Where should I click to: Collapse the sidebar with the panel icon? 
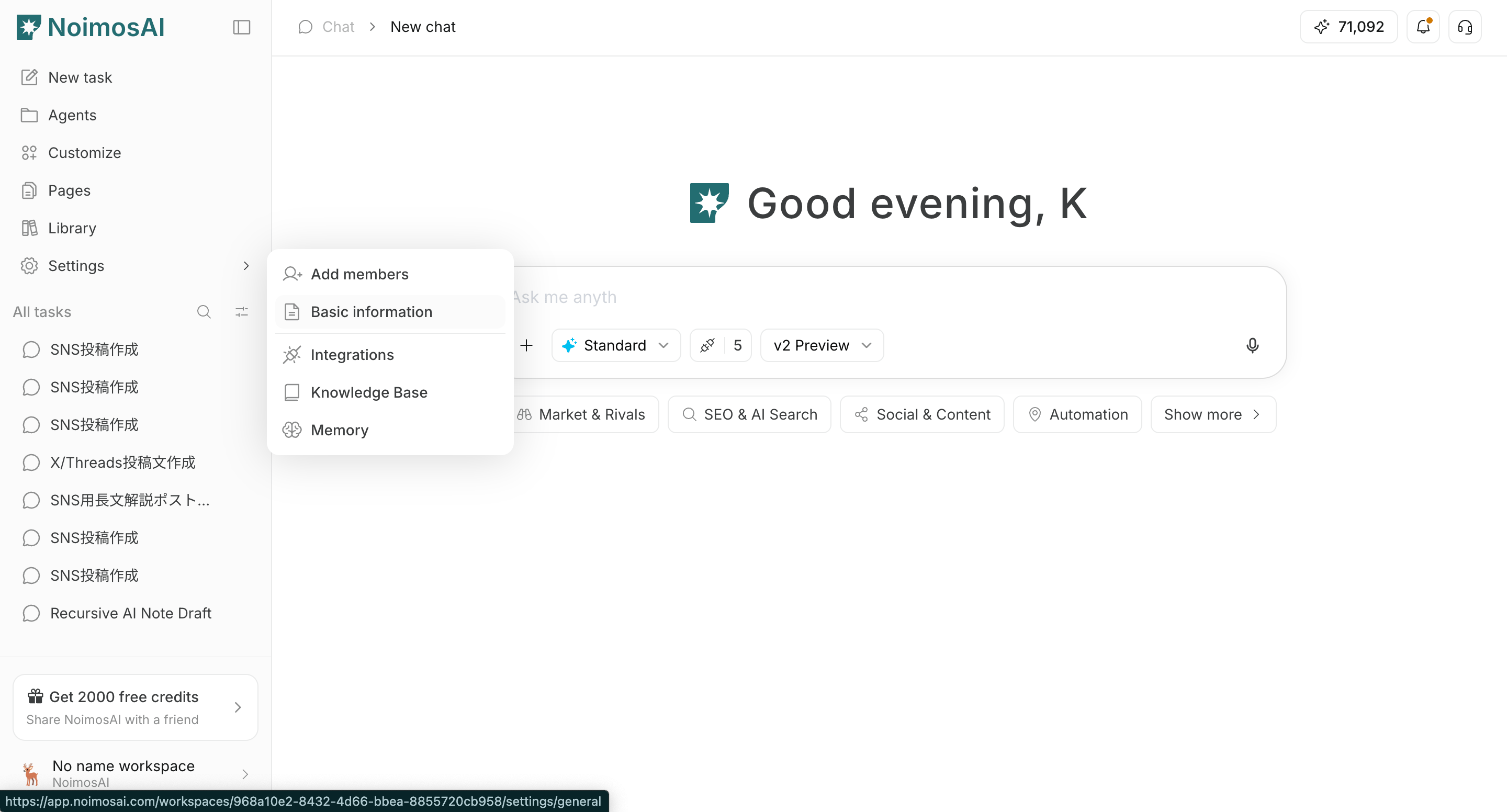pyautogui.click(x=242, y=27)
